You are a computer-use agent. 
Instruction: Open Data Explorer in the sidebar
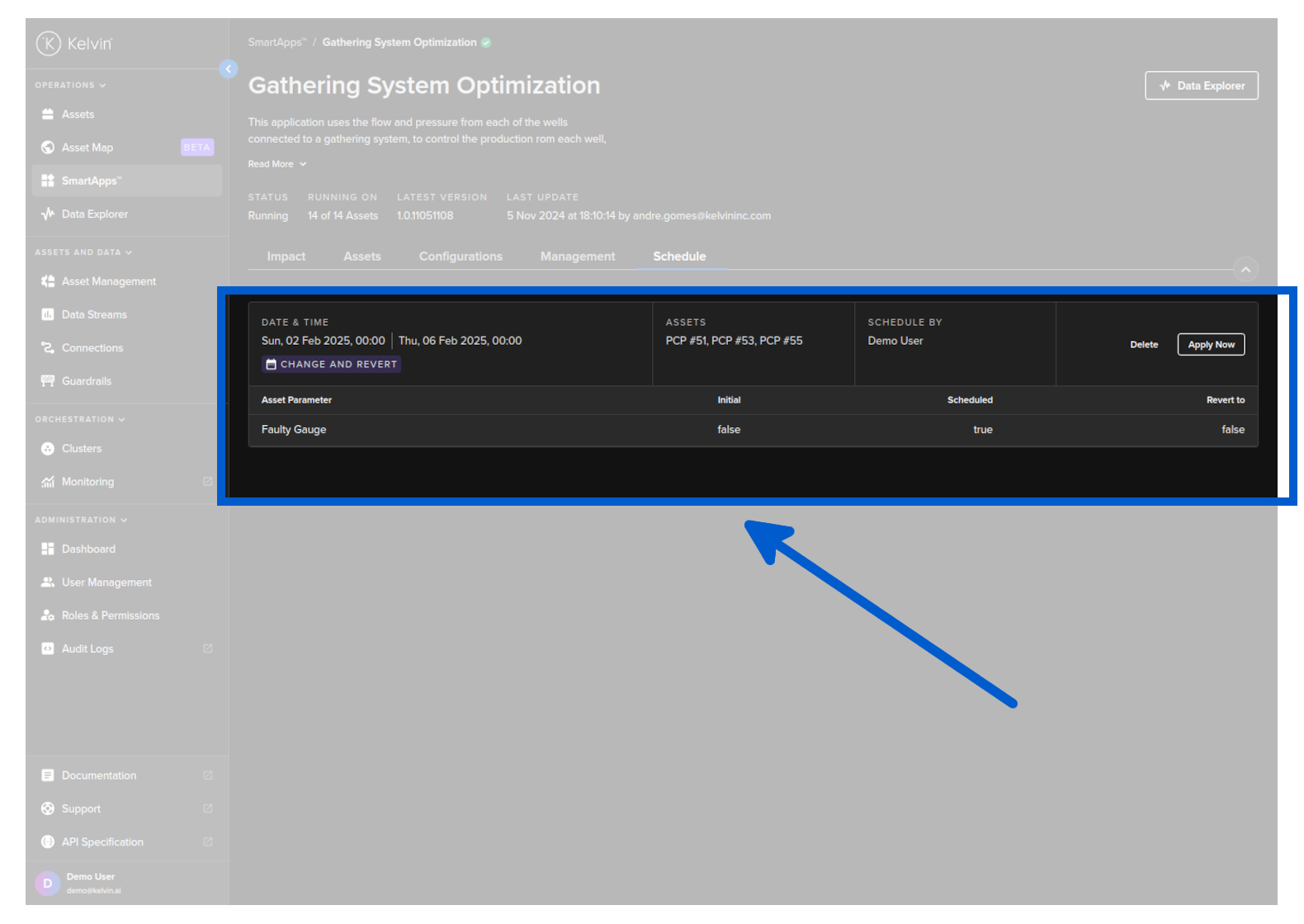pos(94,214)
